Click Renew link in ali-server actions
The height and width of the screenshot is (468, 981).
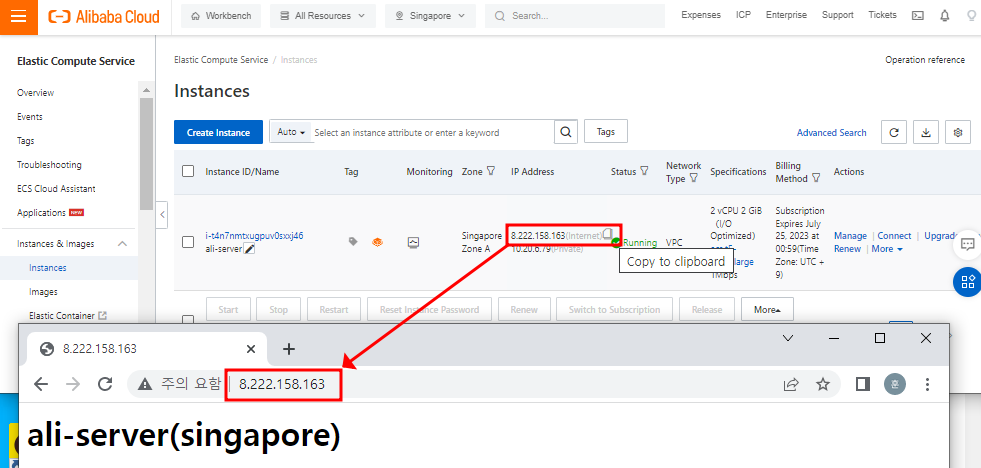point(847,249)
